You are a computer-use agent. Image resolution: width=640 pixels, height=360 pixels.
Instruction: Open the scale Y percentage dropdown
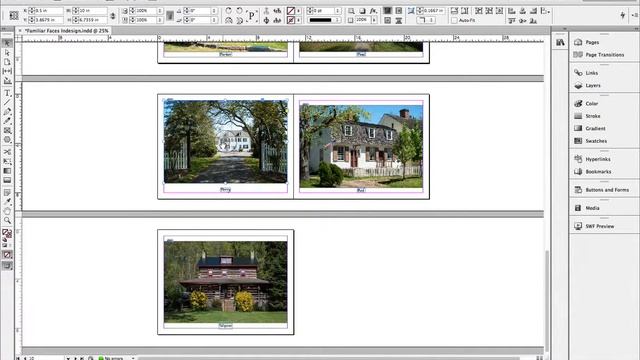160,20
